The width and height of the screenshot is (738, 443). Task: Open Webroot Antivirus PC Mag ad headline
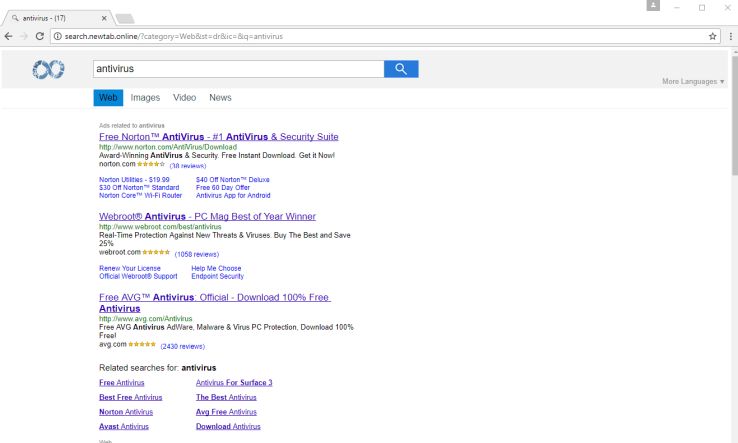coord(207,217)
